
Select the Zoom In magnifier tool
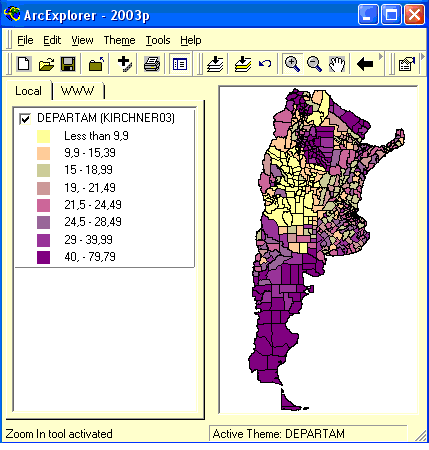(x=292, y=64)
